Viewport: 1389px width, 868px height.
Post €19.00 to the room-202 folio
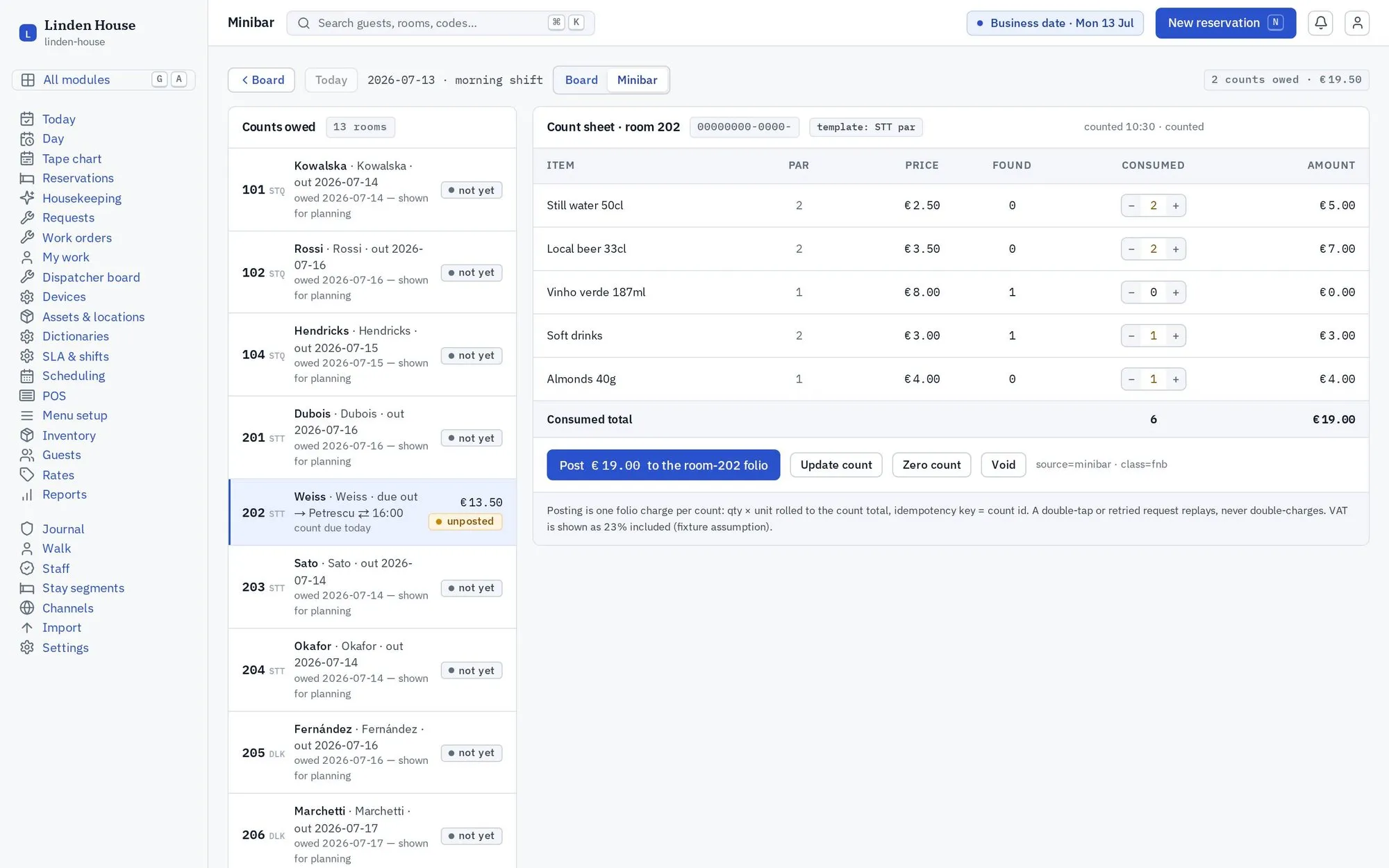coord(663,465)
